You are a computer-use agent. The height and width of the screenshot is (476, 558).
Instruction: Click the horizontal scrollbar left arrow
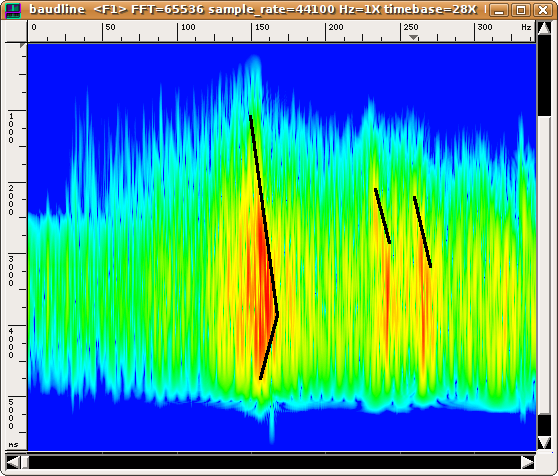tap(13, 462)
